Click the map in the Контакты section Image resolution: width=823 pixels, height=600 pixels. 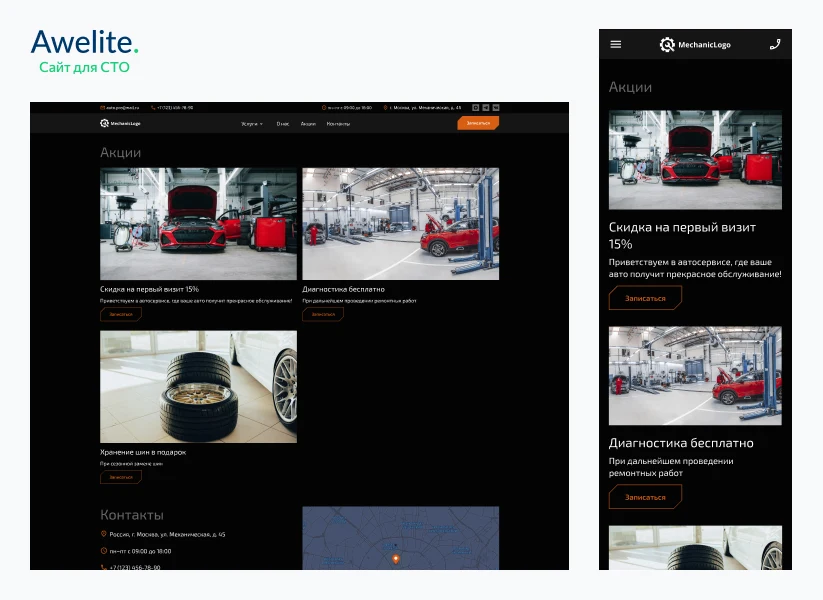[x=400, y=538]
